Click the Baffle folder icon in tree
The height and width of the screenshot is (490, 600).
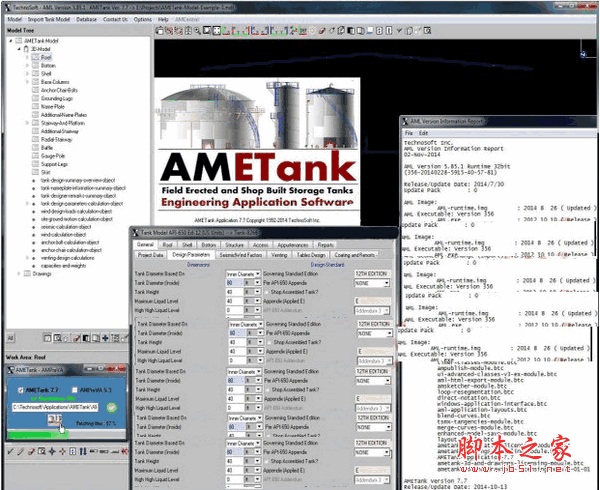(36, 148)
